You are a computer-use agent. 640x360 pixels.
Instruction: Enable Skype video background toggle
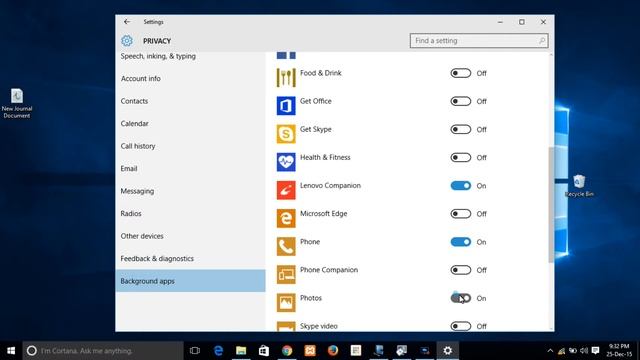coord(460,326)
